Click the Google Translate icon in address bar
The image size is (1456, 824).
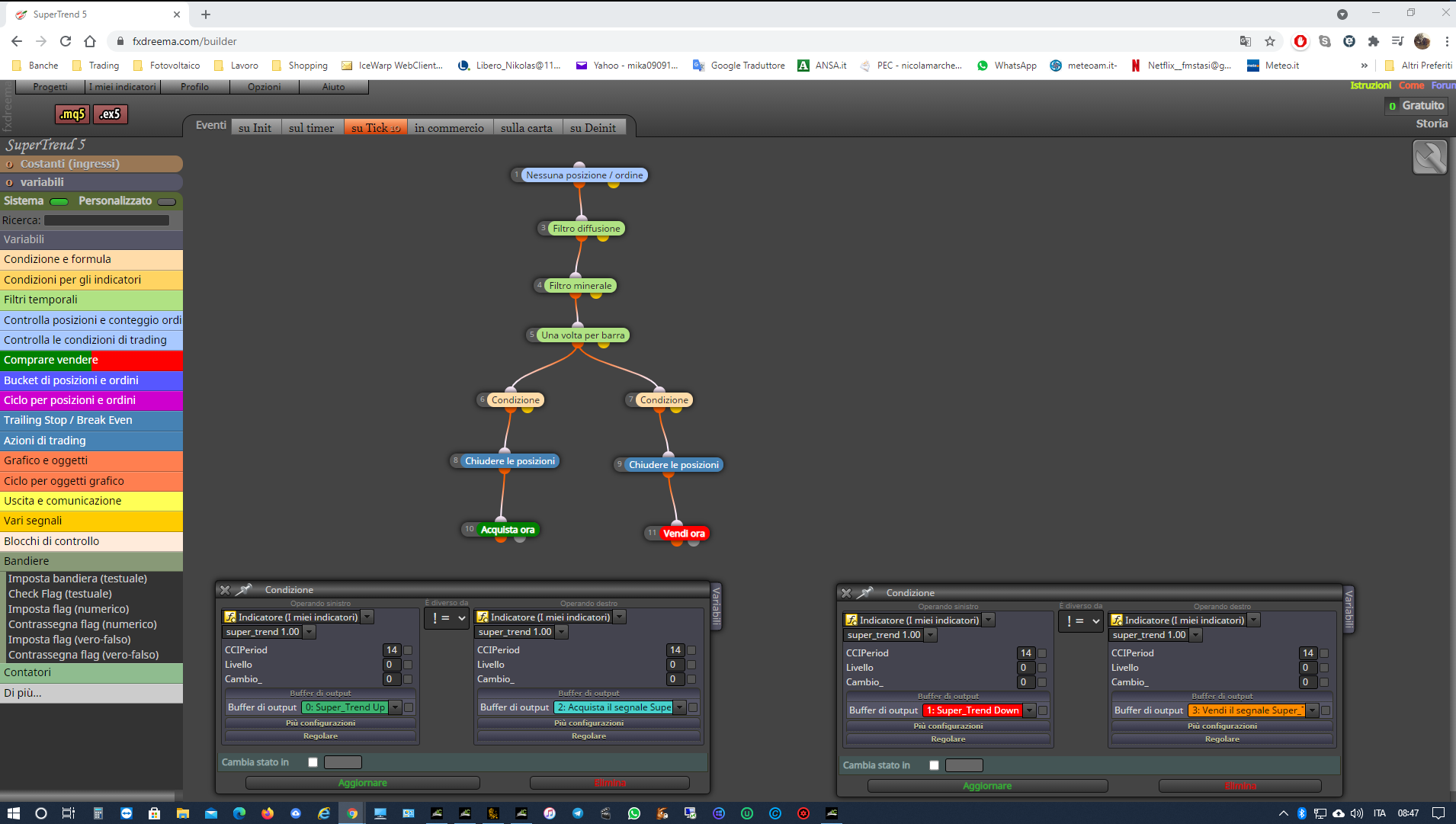[1246, 41]
